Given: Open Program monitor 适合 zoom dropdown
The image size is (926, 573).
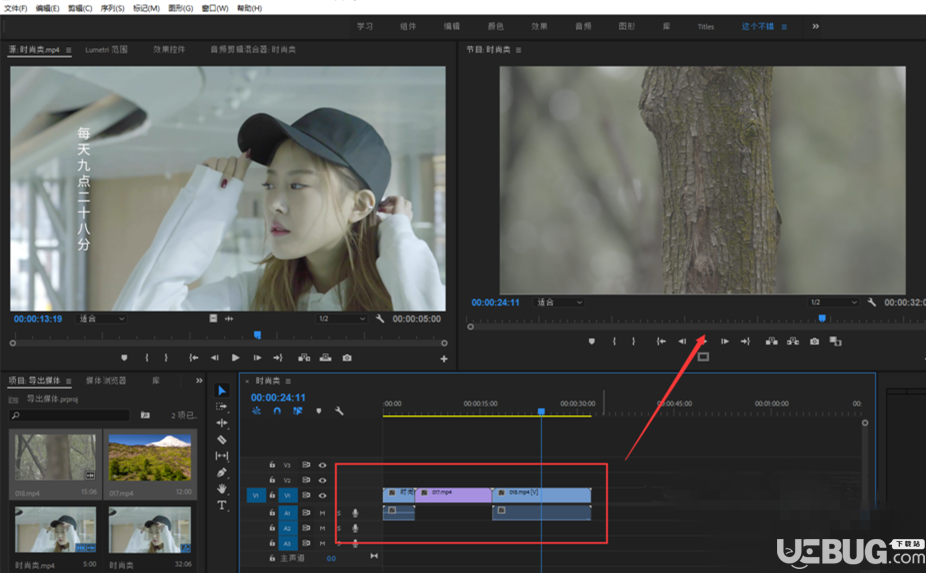Looking at the screenshot, I should pyautogui.click(x=559, y=302).
